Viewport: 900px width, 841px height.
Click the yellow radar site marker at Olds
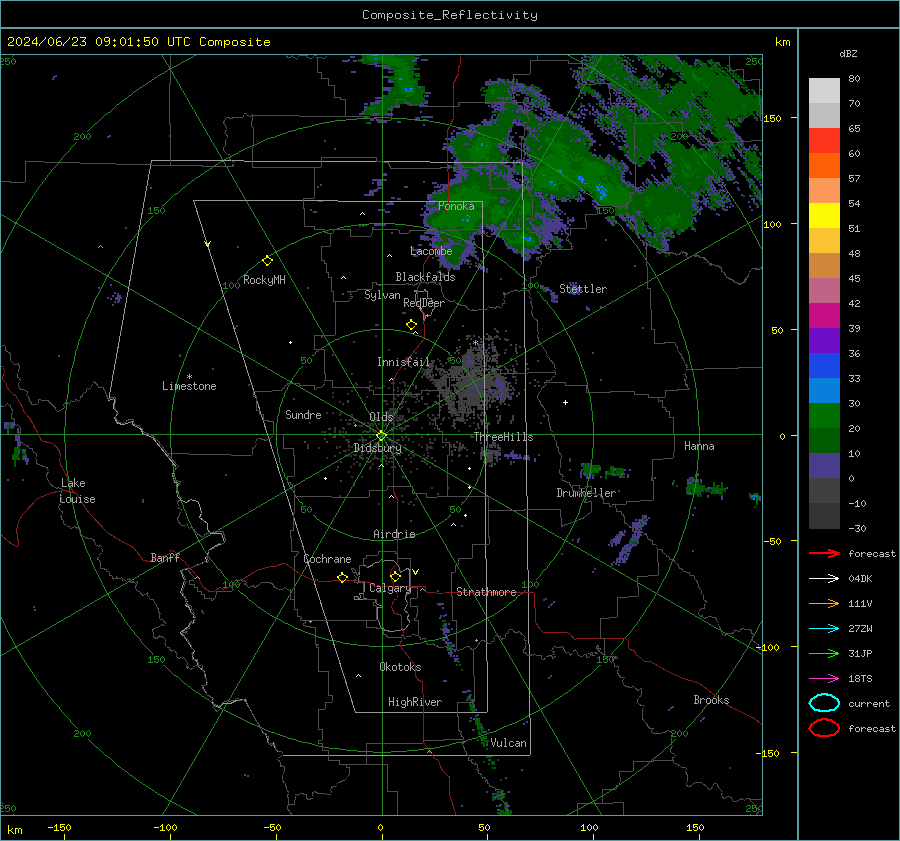point(381,436)
